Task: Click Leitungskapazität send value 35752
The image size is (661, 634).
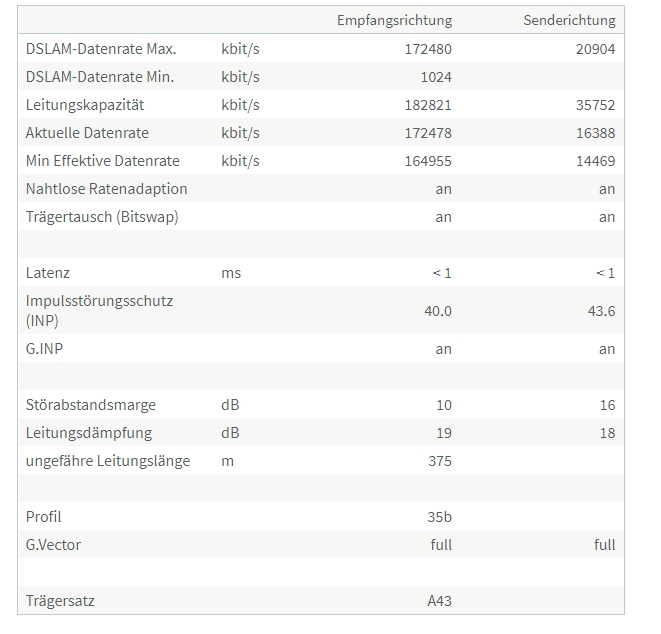Action: point(595,105)
